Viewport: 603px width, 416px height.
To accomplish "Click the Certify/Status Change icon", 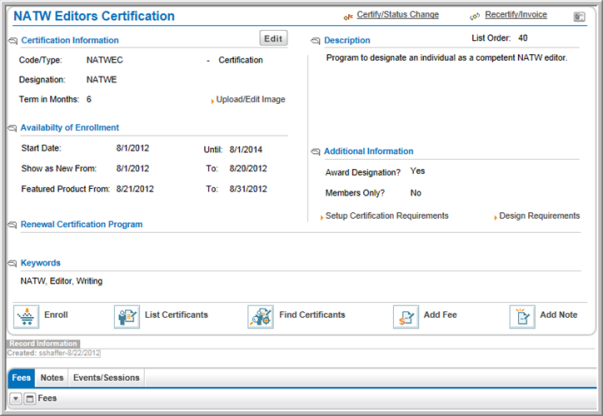I will 348,17.
